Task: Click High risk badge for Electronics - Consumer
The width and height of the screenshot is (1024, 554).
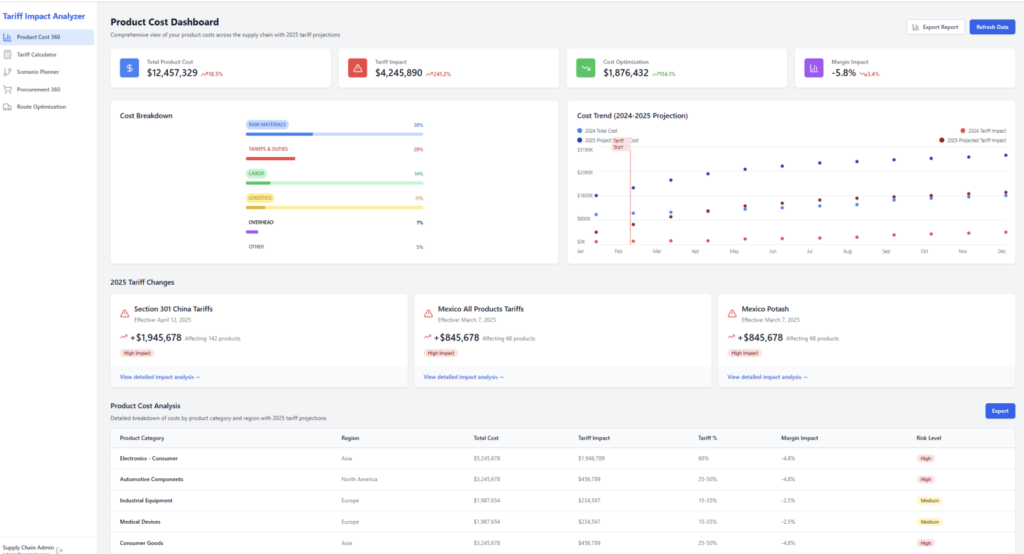Action: click(x=925, y=459)
